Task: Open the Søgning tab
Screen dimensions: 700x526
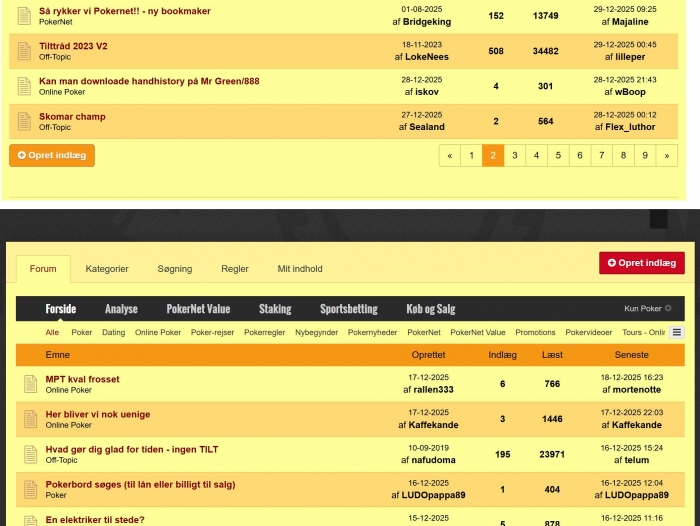Action: tap(175, 269)
